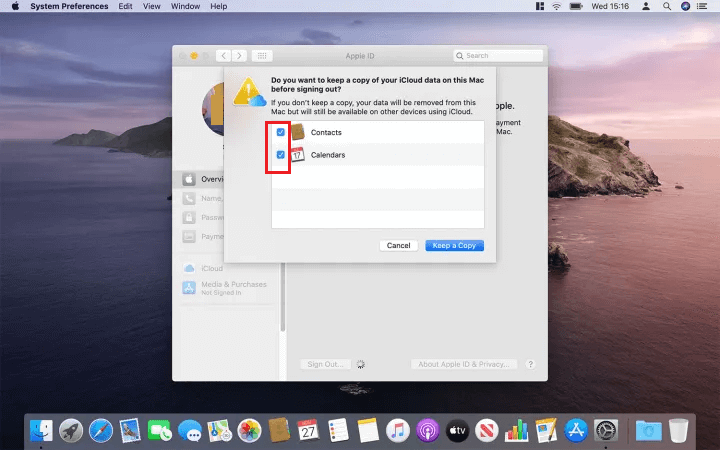The image size is (720, 450).
Task: Select the Contacts row in the list
Action: (377, 132)
